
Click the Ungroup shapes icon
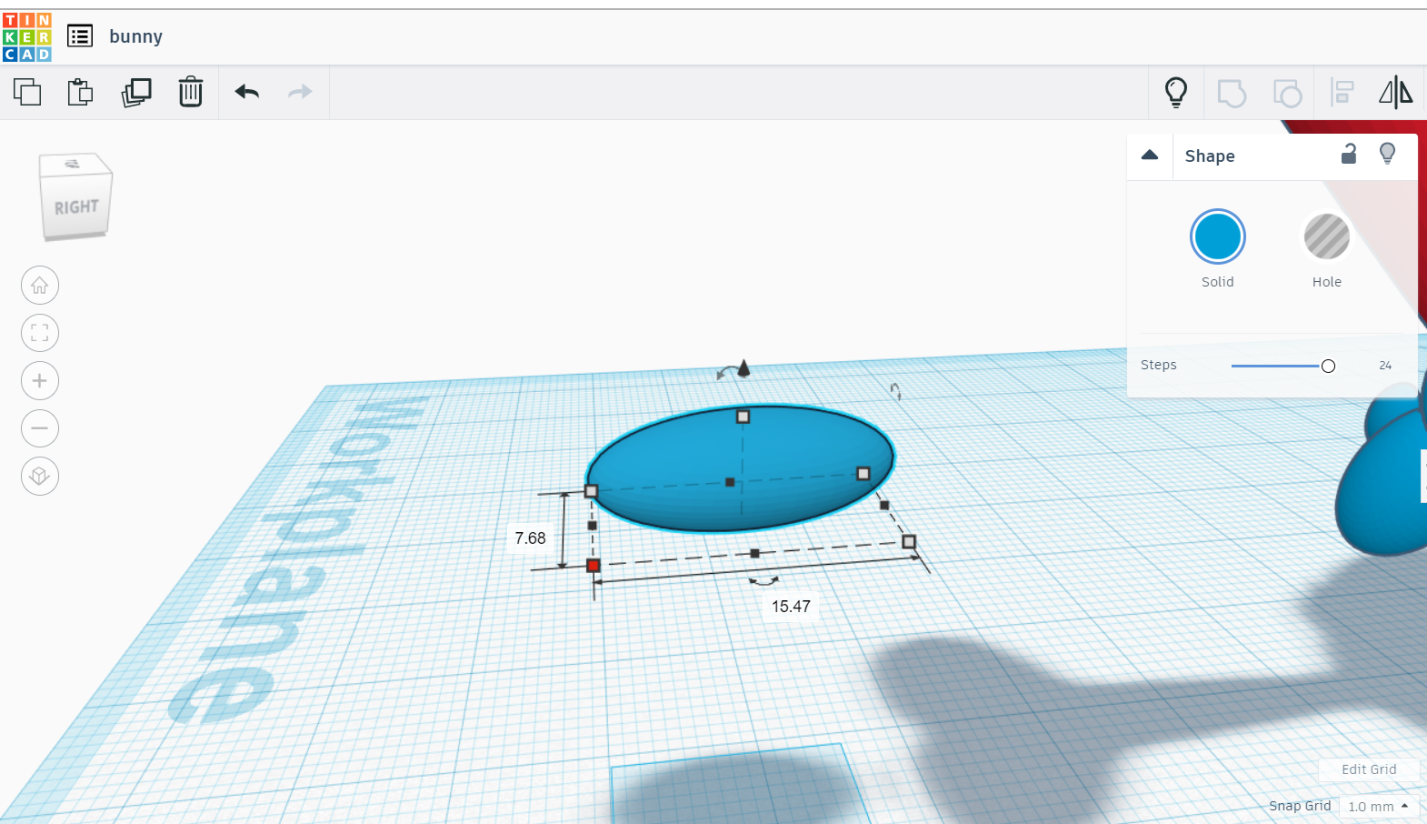pyautogui.click(x=1287, y=93)
